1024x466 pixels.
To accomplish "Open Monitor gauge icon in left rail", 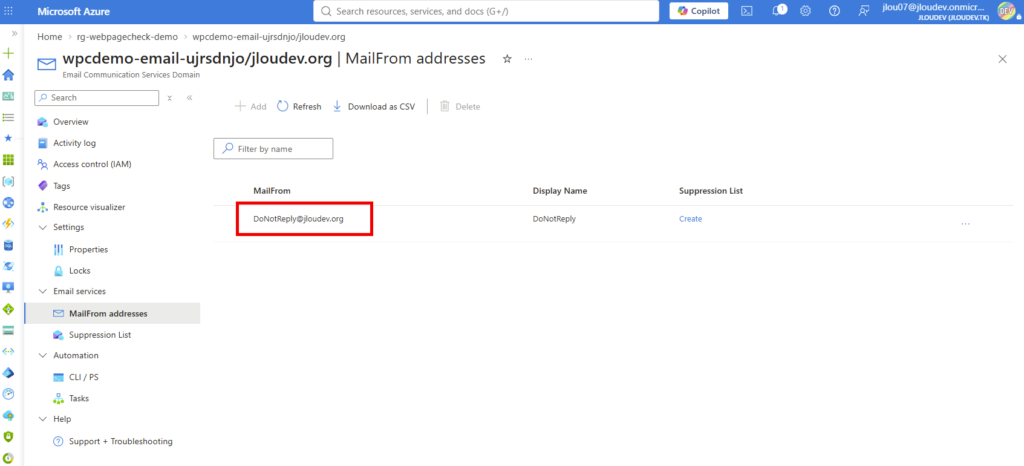I will point(8,394).
